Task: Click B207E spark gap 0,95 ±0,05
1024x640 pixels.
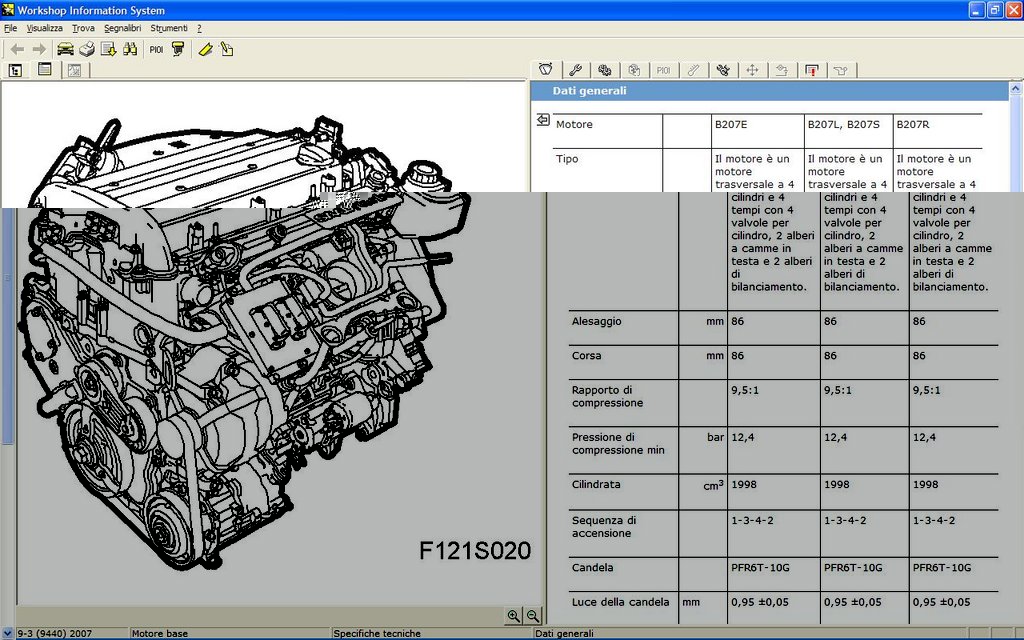Action: pyautogui.click(x=760, y=602)
